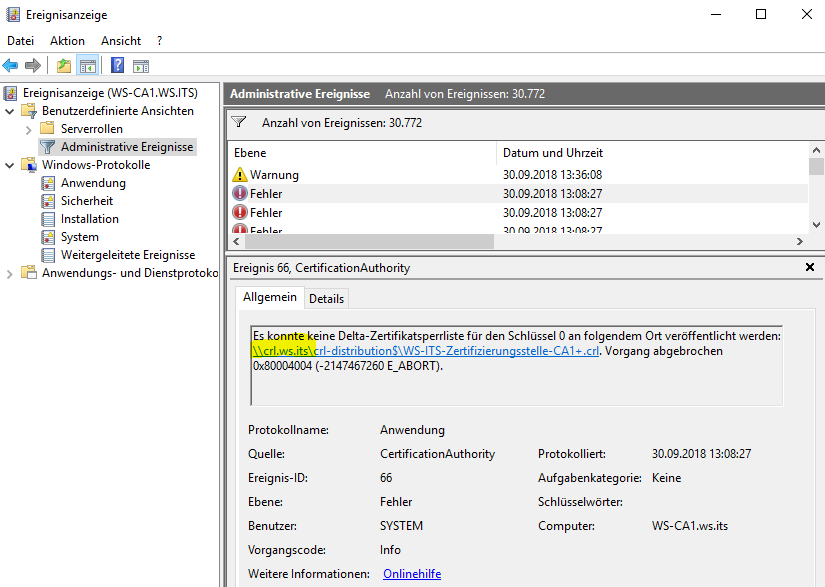Image resolution: width=825 pixels, height=587 pixels.
Task: Switch to the Allgemein tab
Action: 269,297
